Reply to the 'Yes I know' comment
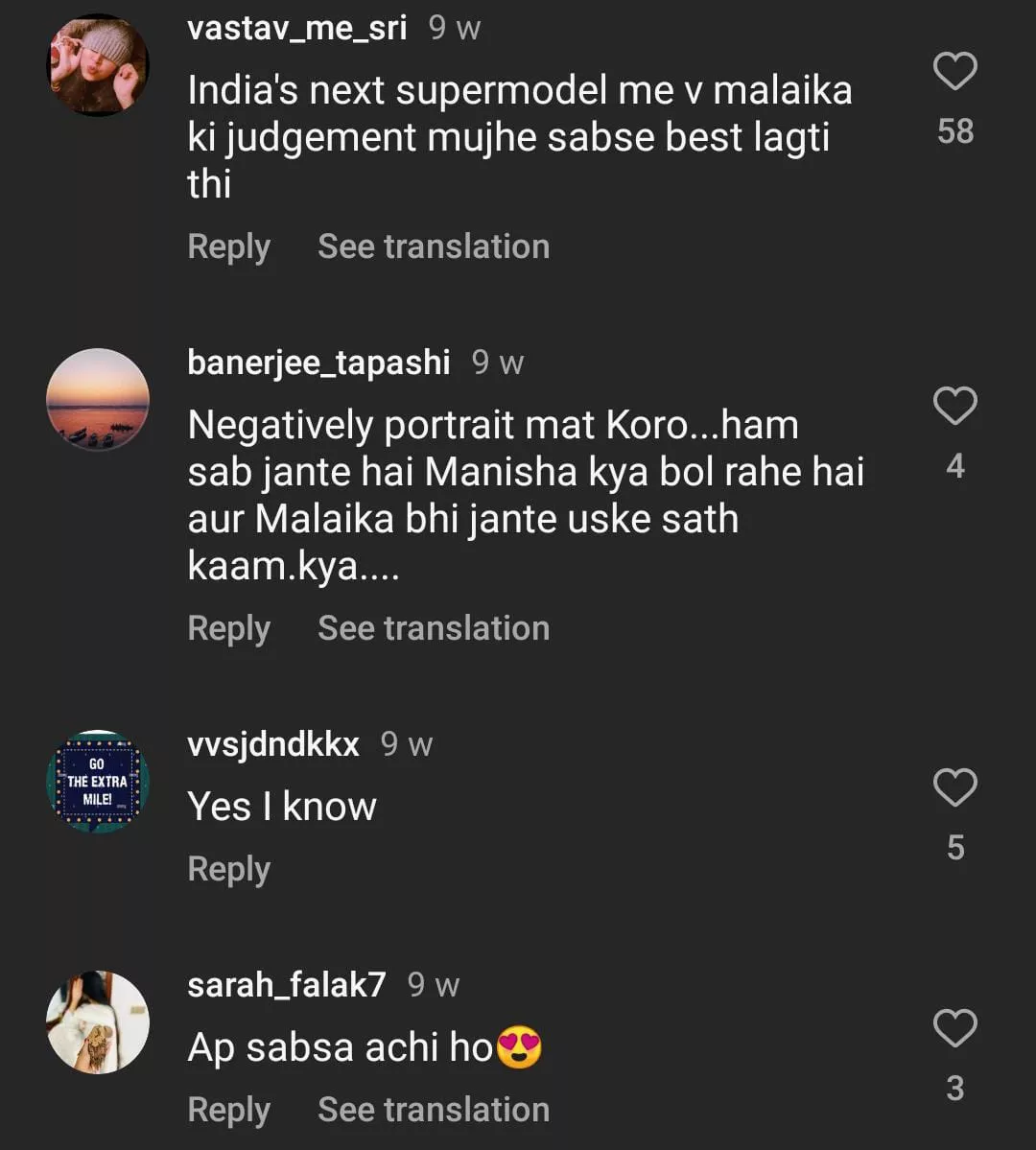This screenshot has height=1150, width=1036. (x=228, y=870)
